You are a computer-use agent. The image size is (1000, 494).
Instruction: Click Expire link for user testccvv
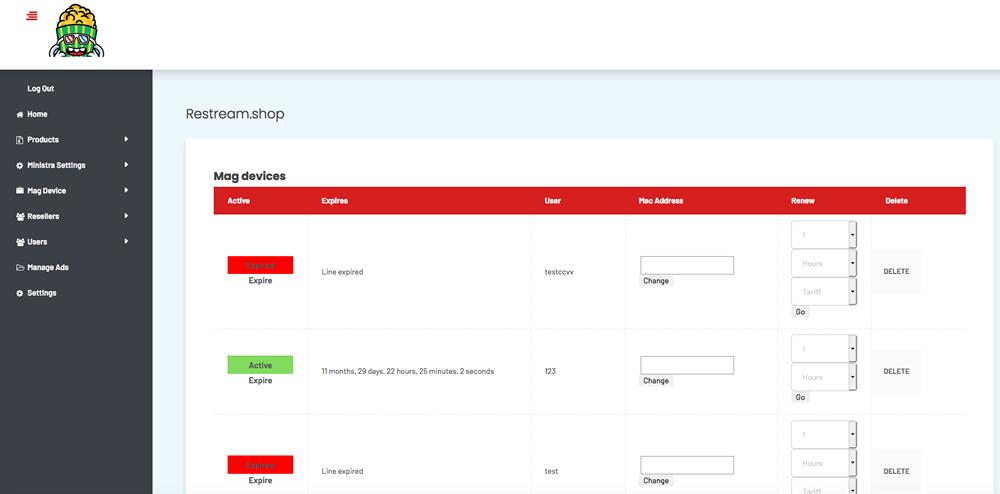tap(260, 280)
